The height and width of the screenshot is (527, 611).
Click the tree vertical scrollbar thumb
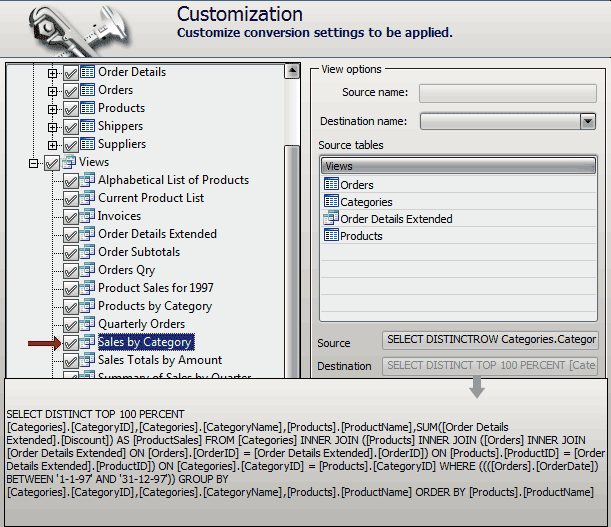(292, 260)
